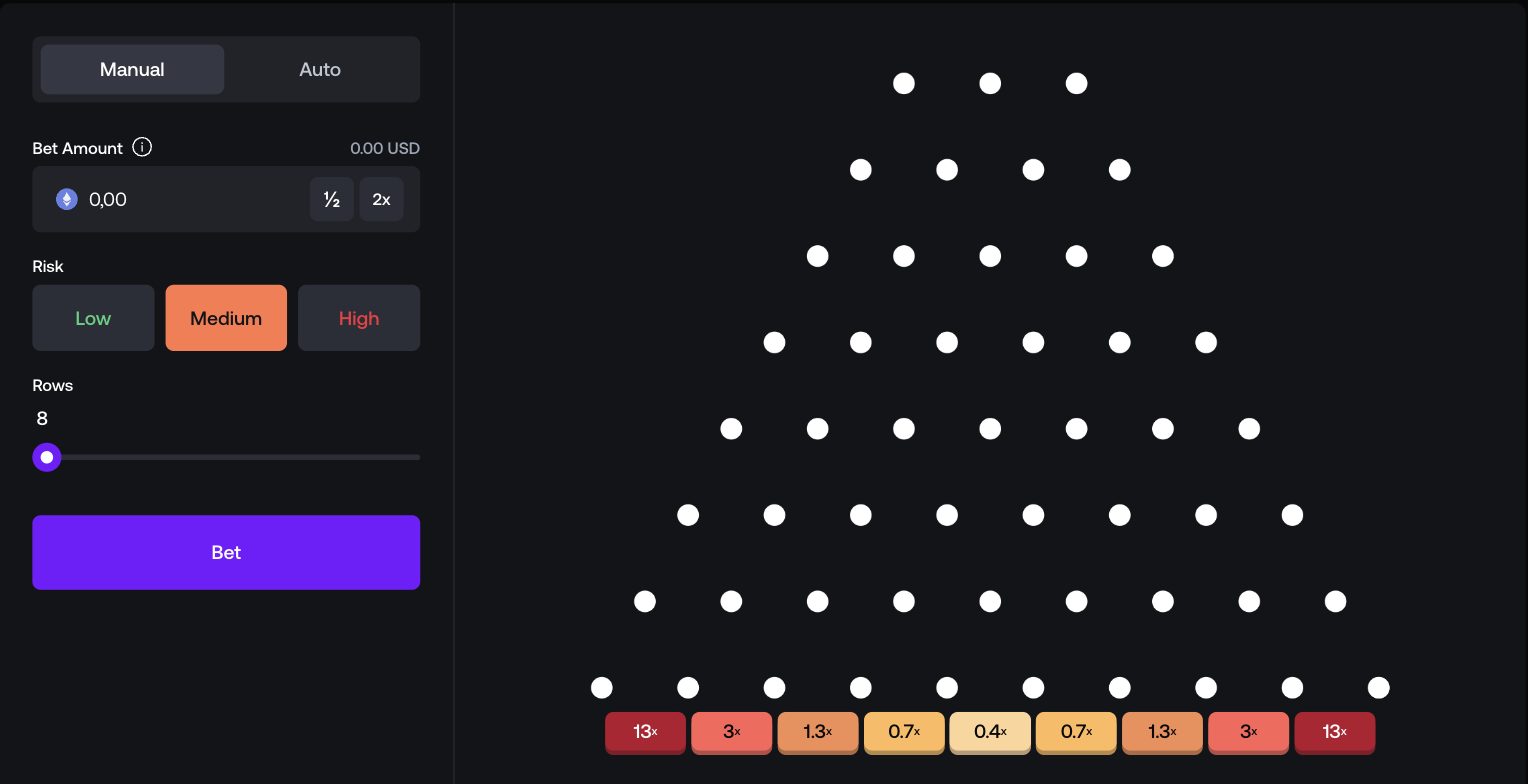The width and height of the screenshot is (1528, 784).
Task: Click the Bet Amount label
Action: pyautogui.click(x=78, y=148)
